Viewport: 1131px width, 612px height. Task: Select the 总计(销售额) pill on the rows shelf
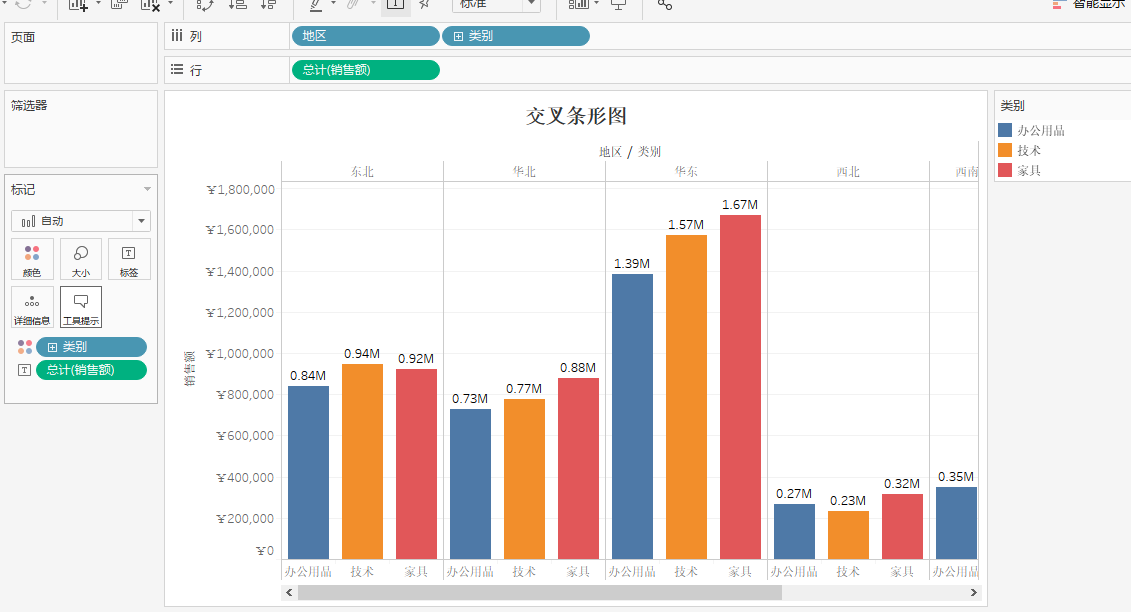click(x=366, y=70)
